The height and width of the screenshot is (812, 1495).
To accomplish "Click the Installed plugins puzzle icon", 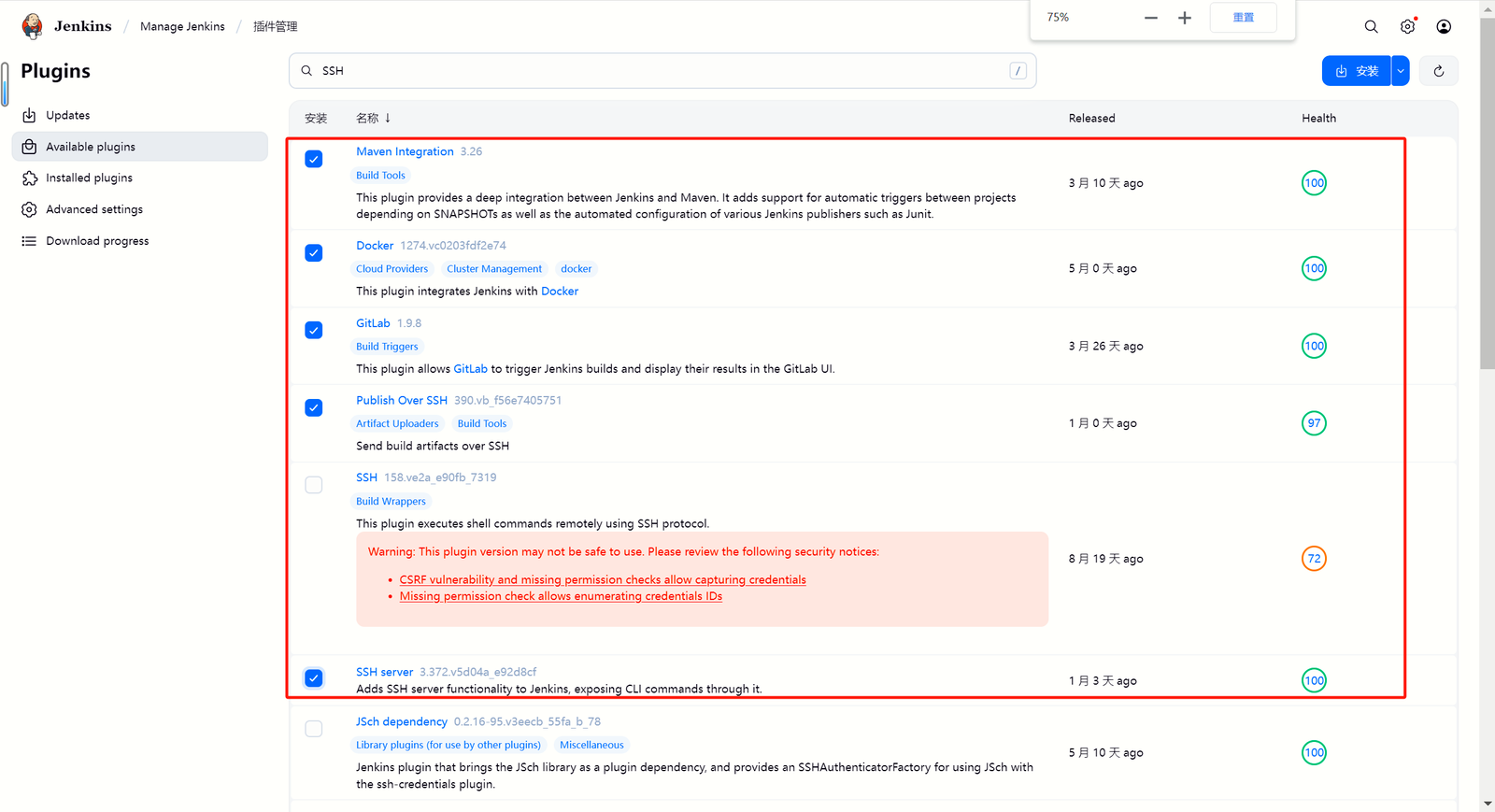I will click(29, 178).
